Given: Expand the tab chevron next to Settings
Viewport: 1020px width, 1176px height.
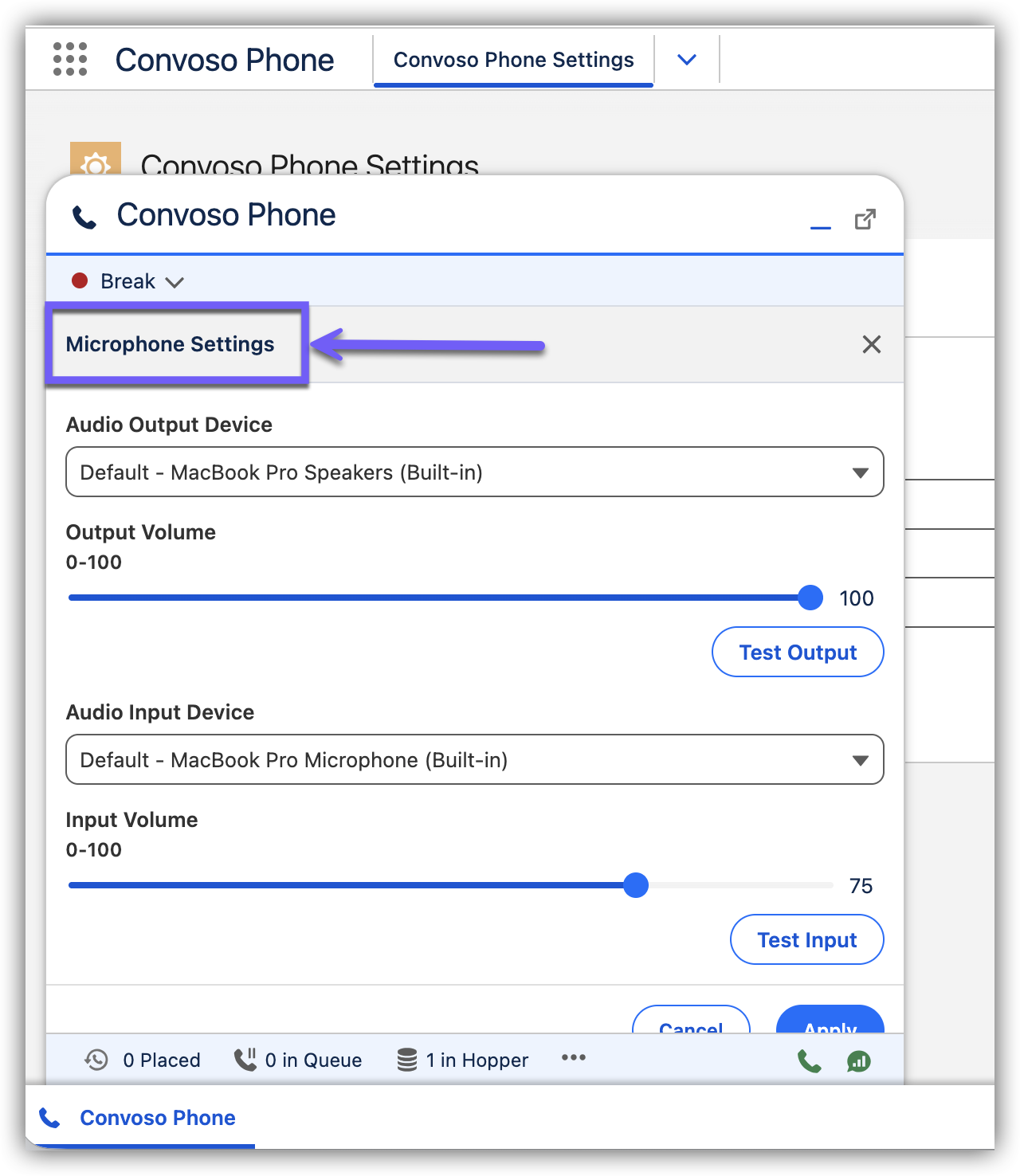Looking at the screenshot, I should point(686,60).
